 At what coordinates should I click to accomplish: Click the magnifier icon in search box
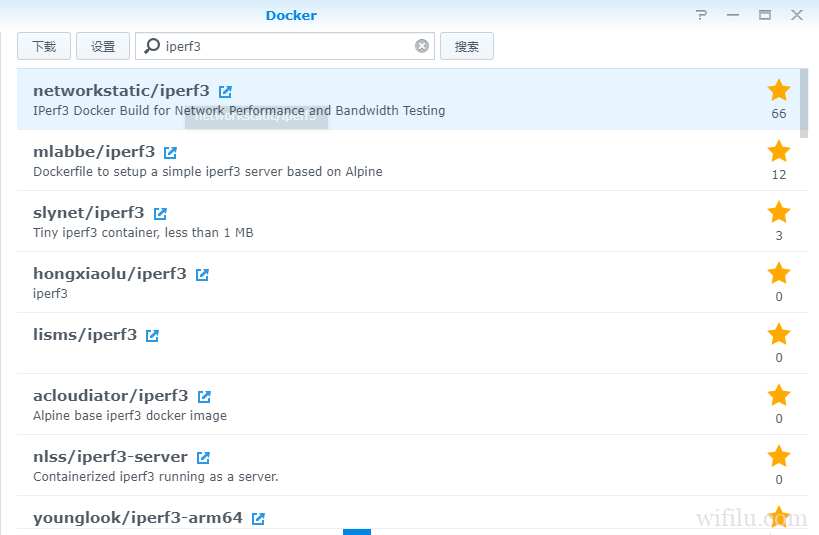tap(151, 46)
